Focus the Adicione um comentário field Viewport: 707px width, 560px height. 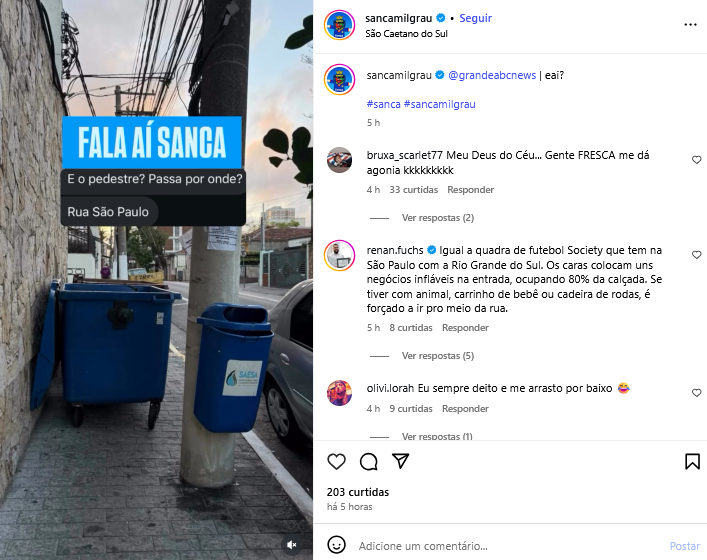510,546
